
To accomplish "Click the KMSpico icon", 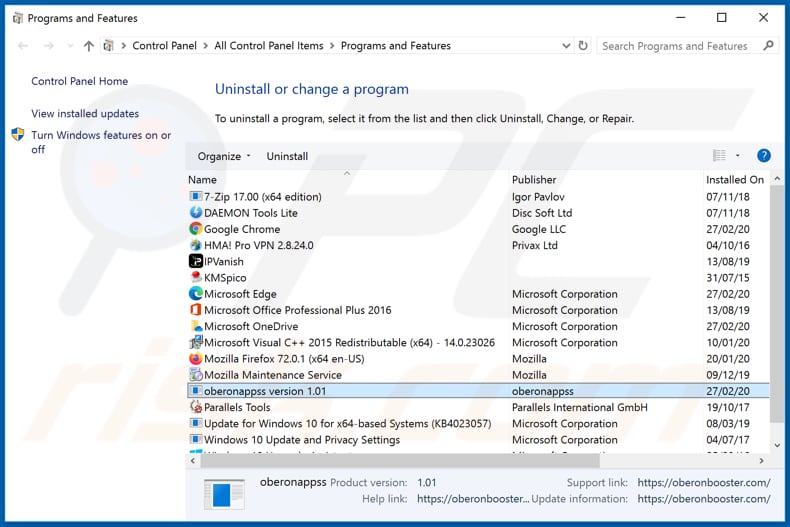I will point(195,277).
